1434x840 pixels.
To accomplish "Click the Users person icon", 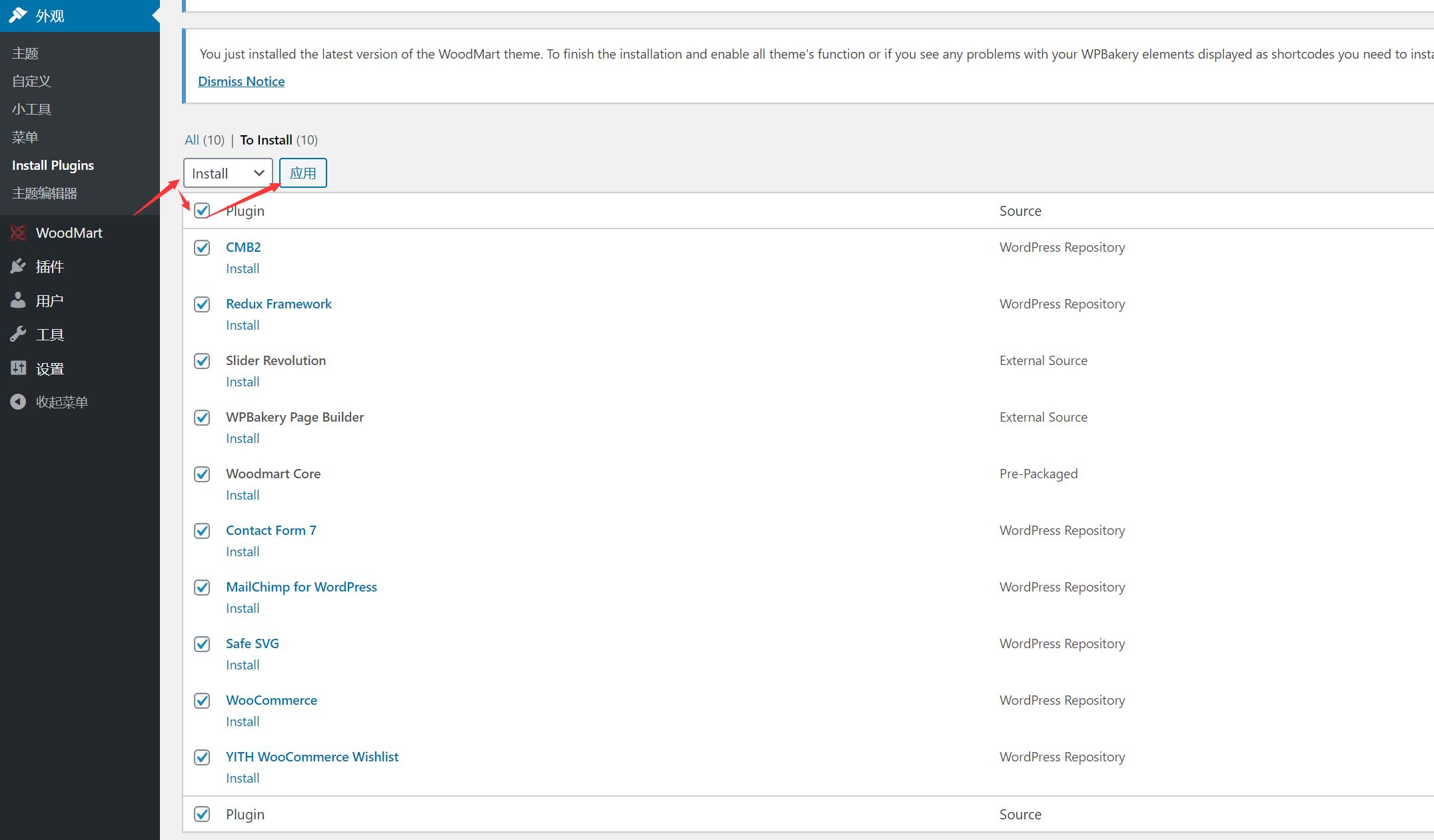I will (18, 300).
